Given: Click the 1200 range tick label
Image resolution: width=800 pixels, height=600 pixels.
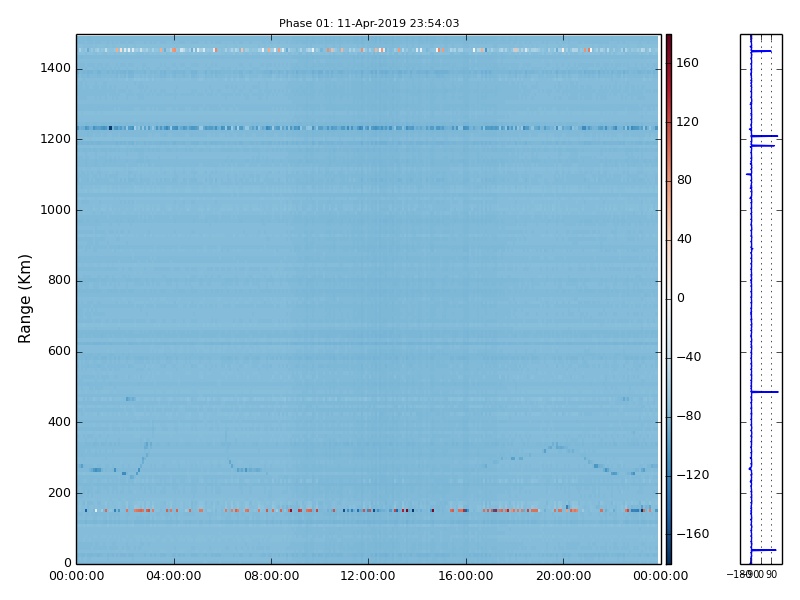Looking at the screenshot, I should tap(56, 139).
